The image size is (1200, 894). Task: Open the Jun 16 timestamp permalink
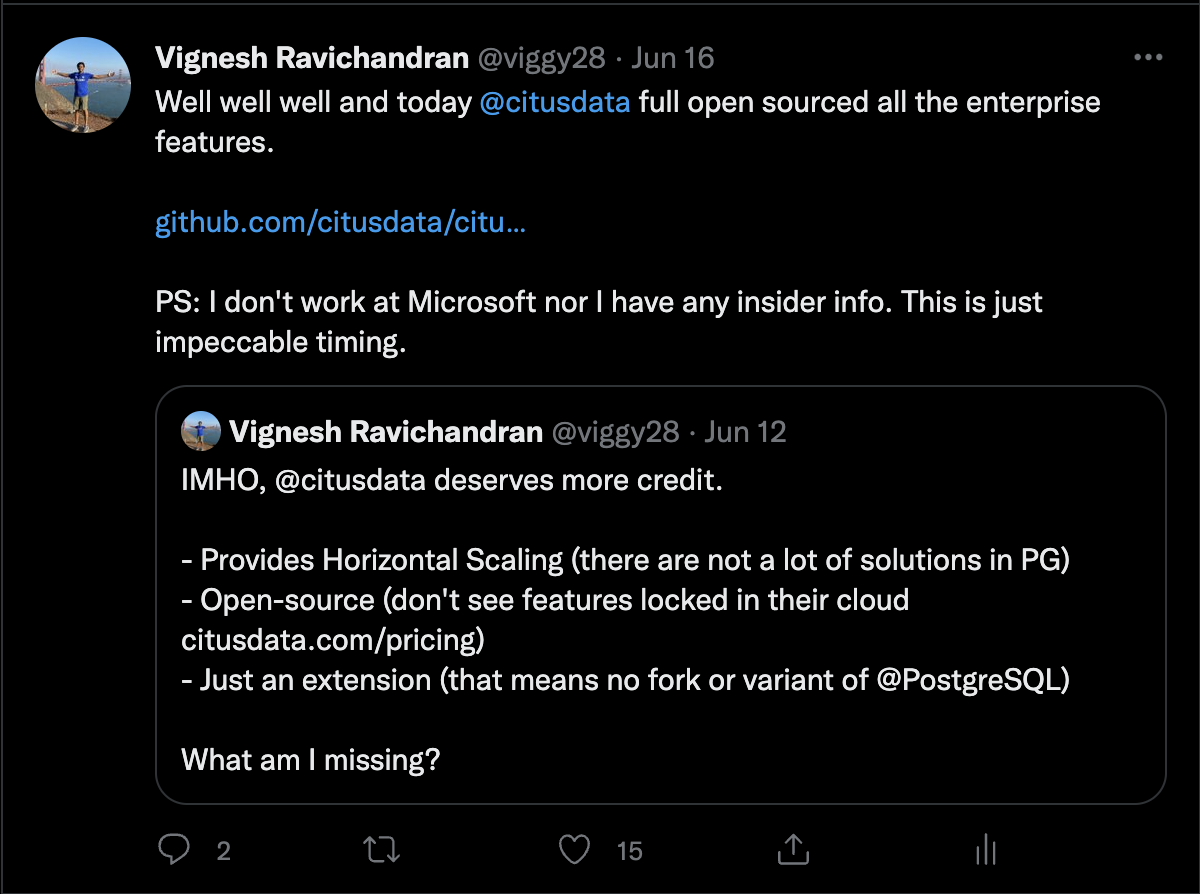click(x=673, y=58)
